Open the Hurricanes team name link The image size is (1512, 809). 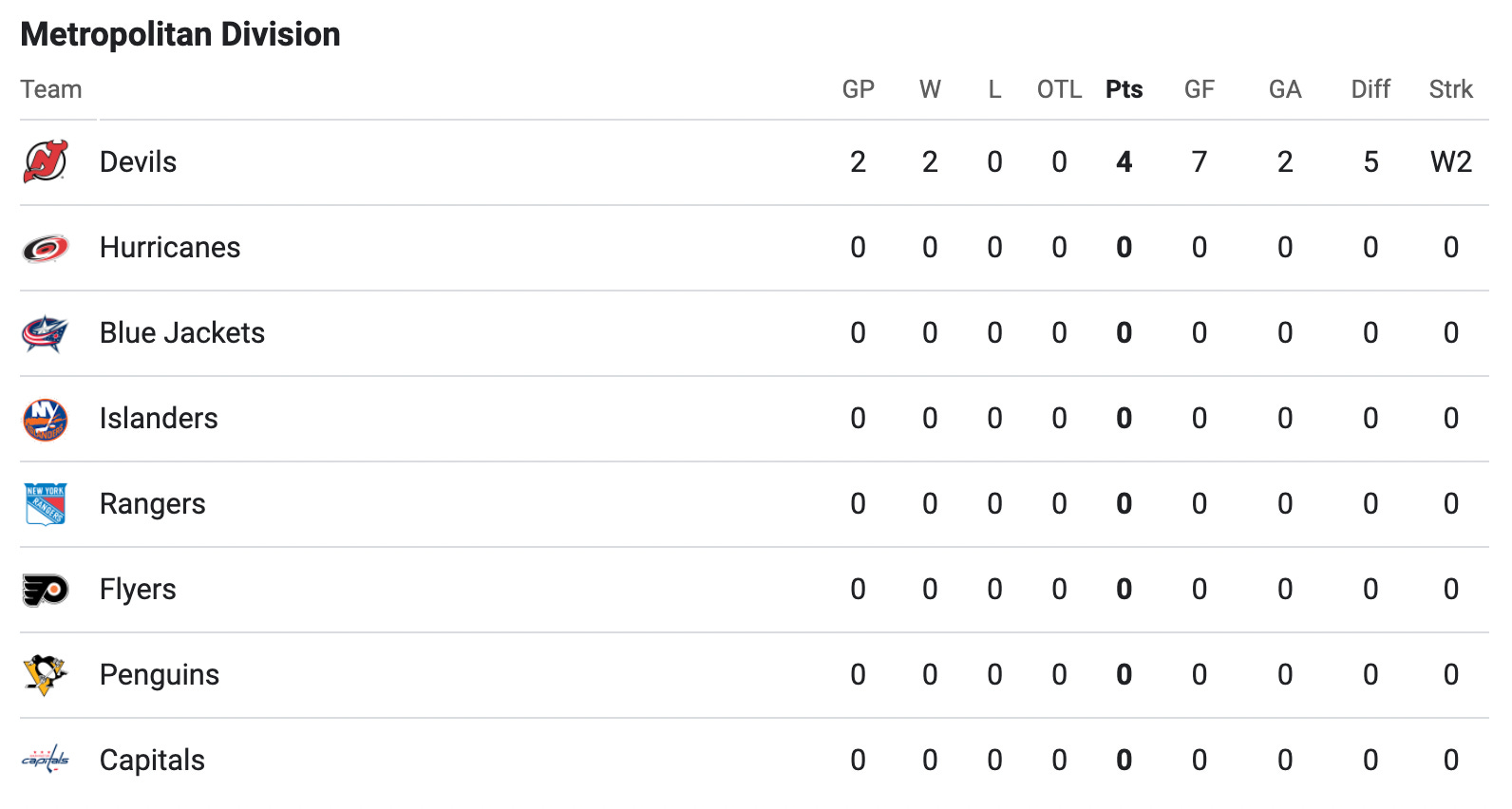(x=170, y=248)
